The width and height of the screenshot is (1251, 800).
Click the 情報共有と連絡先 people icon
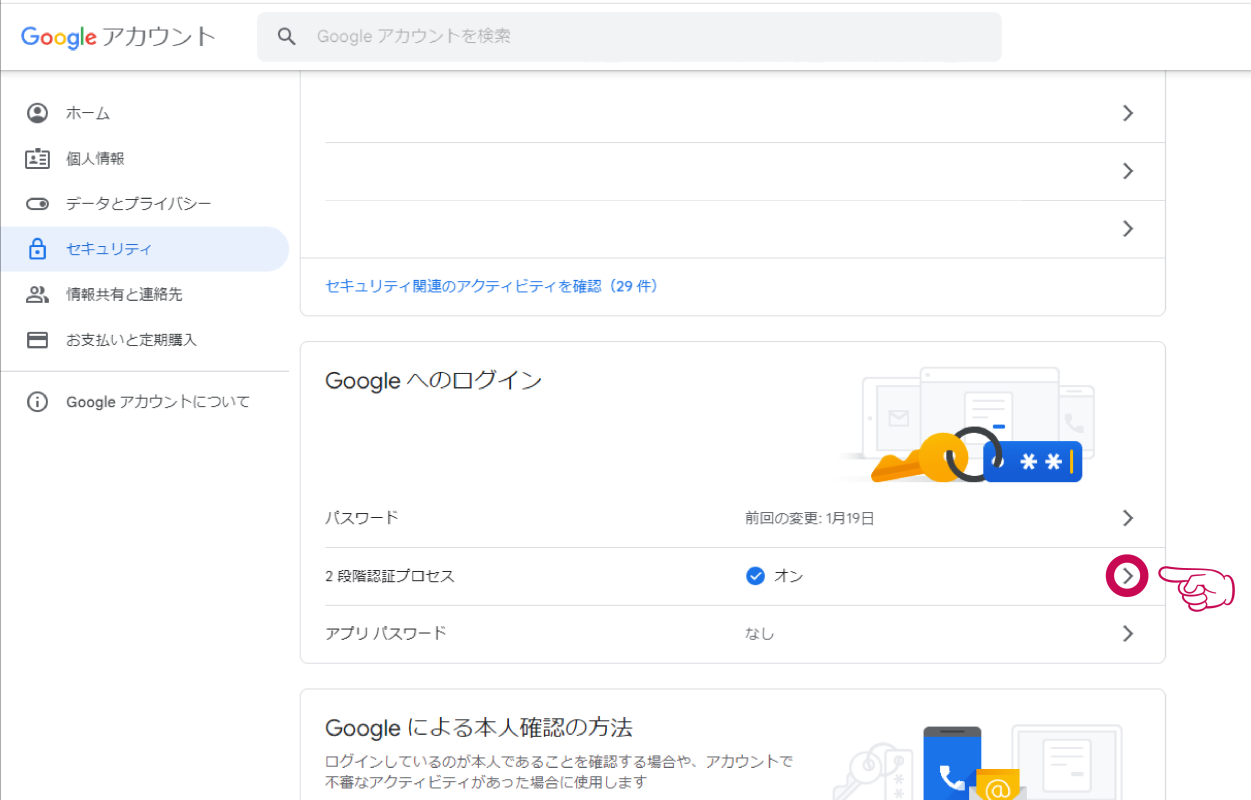point(37,294)
